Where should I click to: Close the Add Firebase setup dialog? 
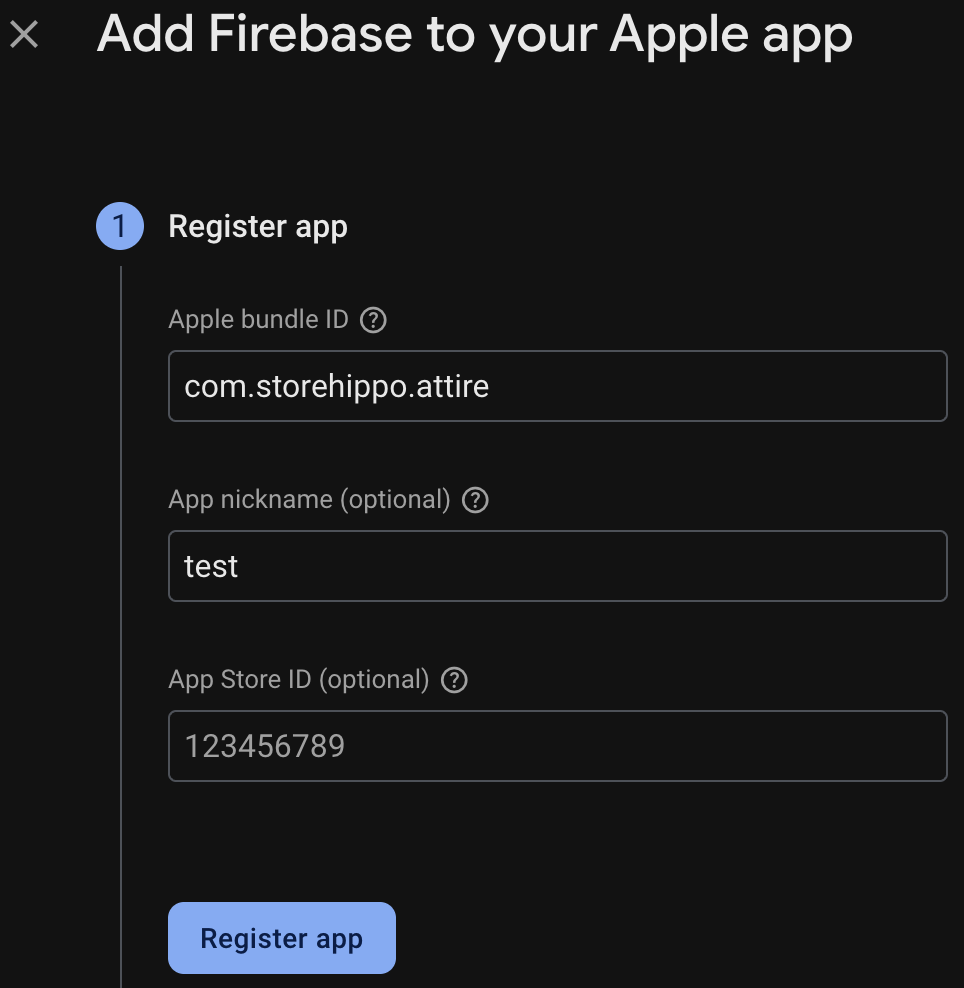click(x=25, y=34)
